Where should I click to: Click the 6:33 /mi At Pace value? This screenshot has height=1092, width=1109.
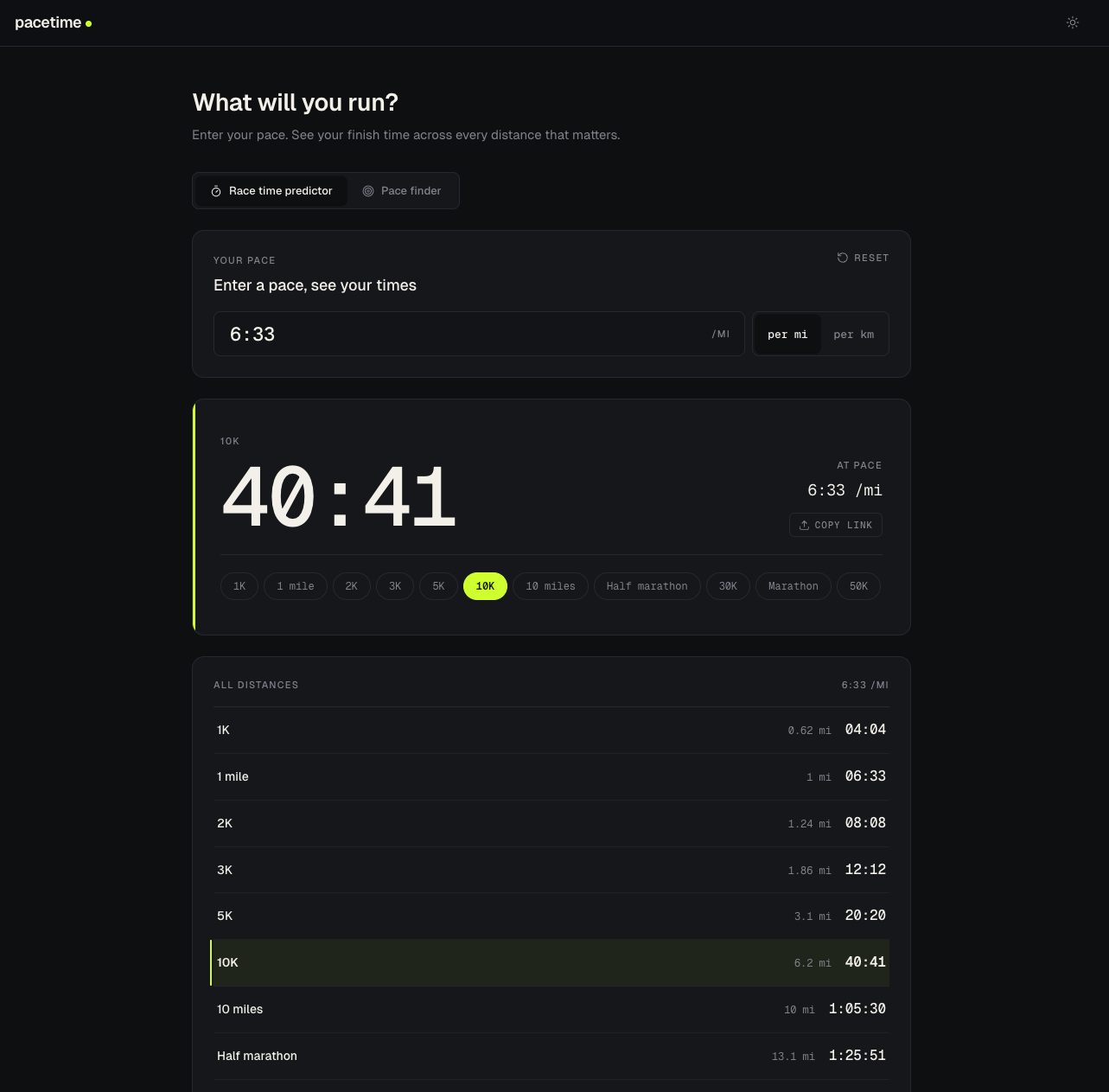[844, 490]
